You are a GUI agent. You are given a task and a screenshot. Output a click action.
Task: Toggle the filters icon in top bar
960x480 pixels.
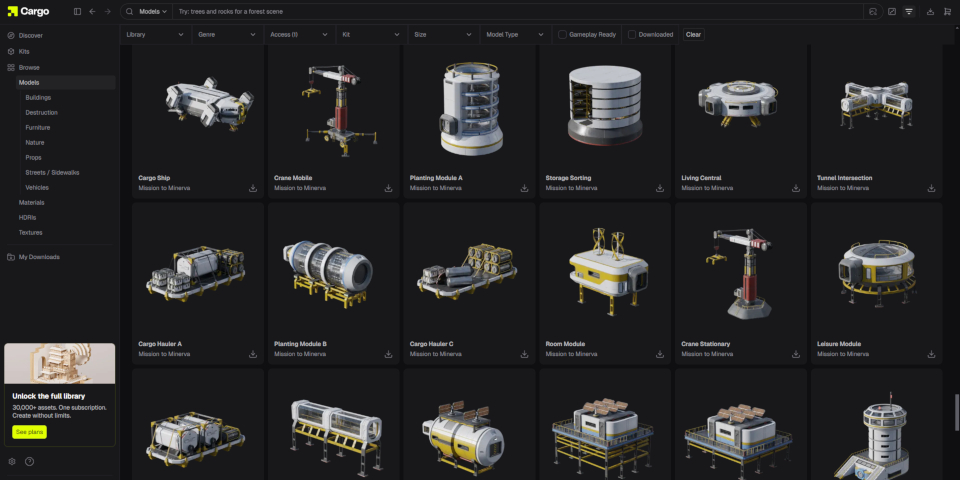909,12
